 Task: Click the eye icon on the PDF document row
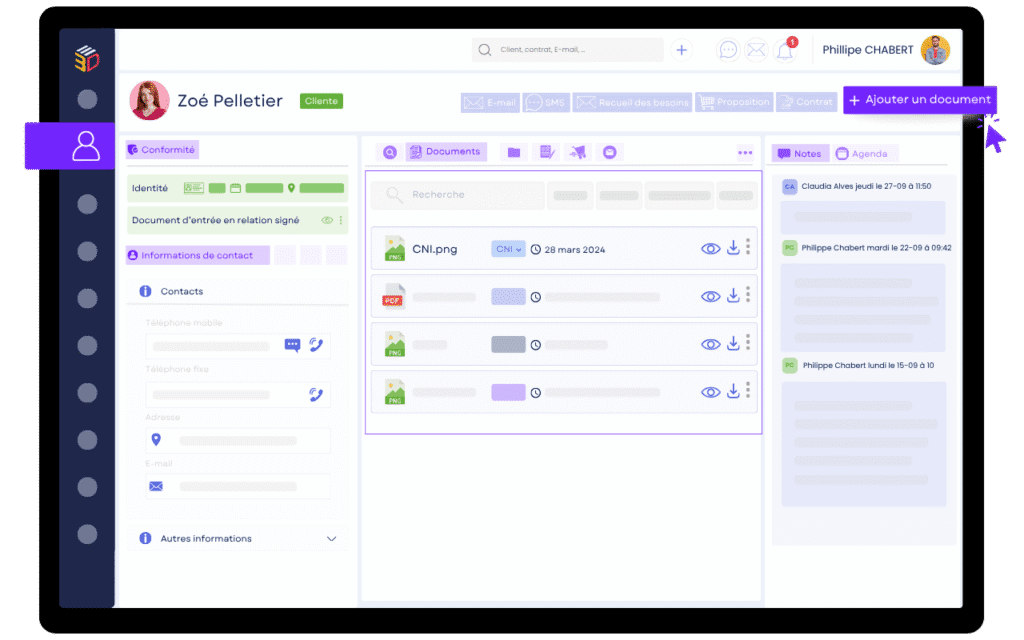click(x=710, y=296)
